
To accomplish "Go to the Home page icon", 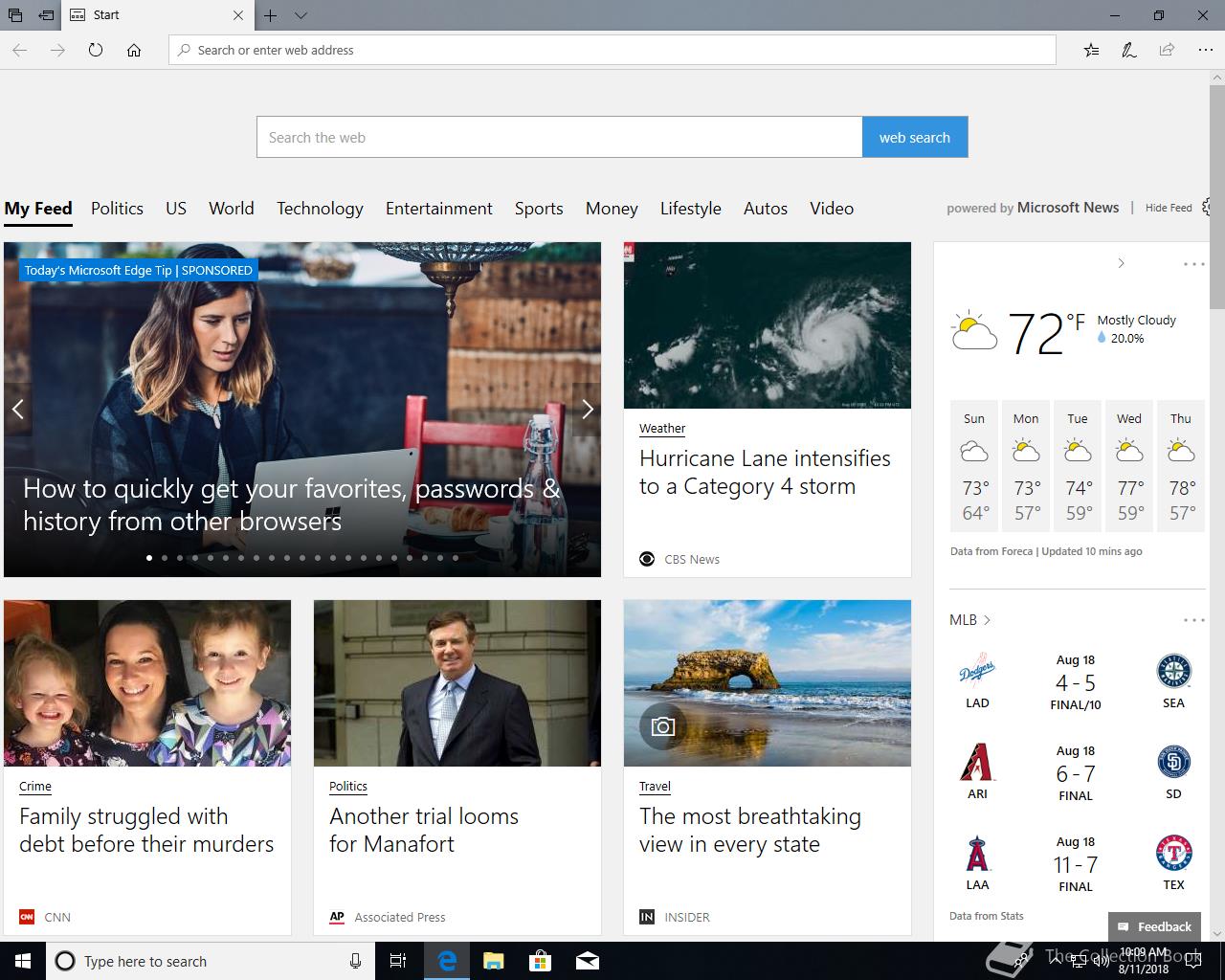I will [134, 50].
